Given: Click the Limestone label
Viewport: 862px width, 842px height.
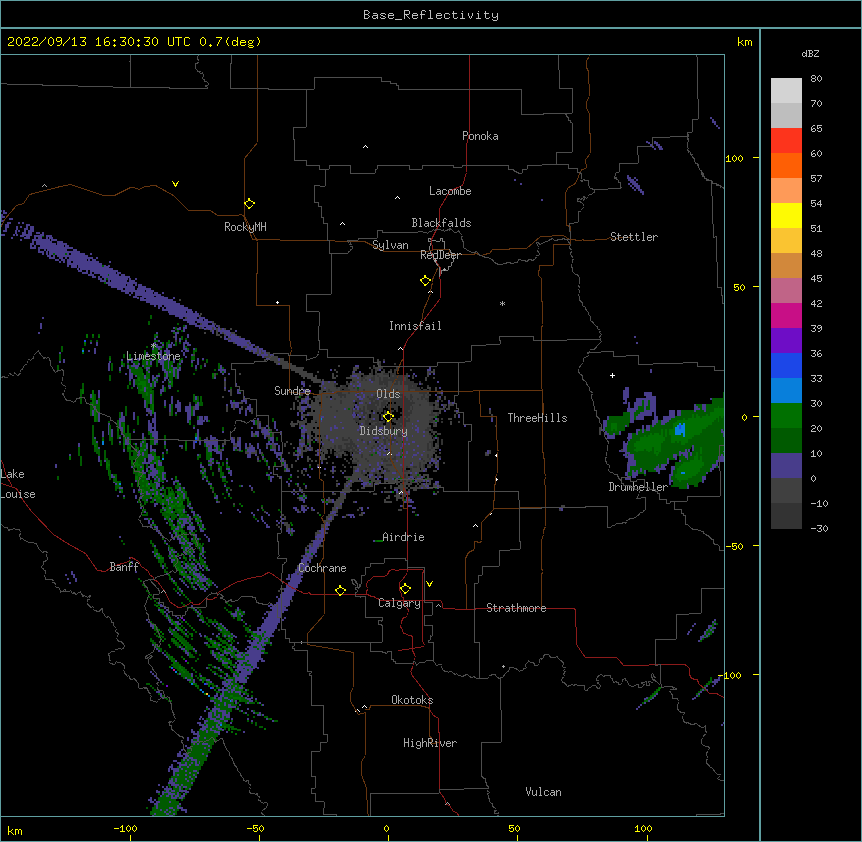Looking at the screenshot, I should (x=153, y=356).
